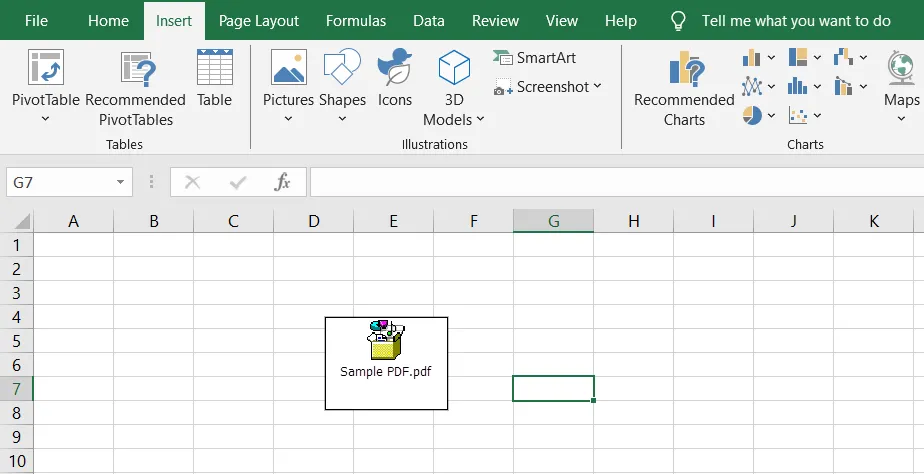Click the Insert Function fx icon
This screenshot has width=924, height=474.
click(283, 183)
